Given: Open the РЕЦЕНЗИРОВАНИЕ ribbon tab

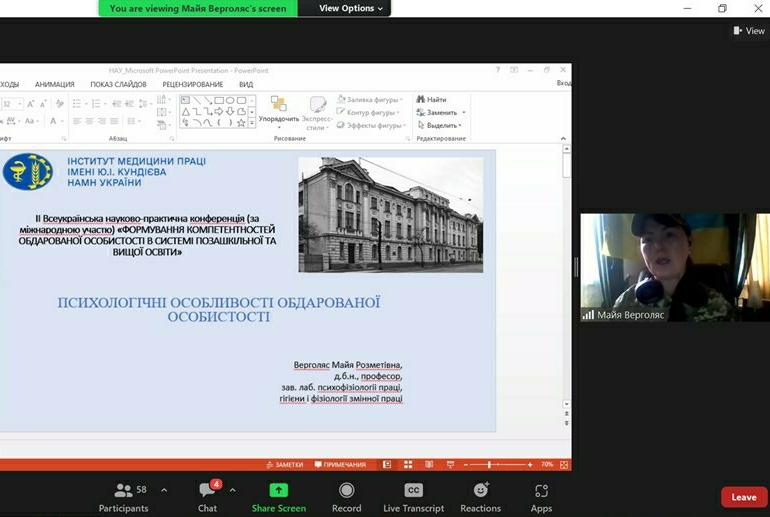Looking at the screenshot, I should [x=193, y=85].
